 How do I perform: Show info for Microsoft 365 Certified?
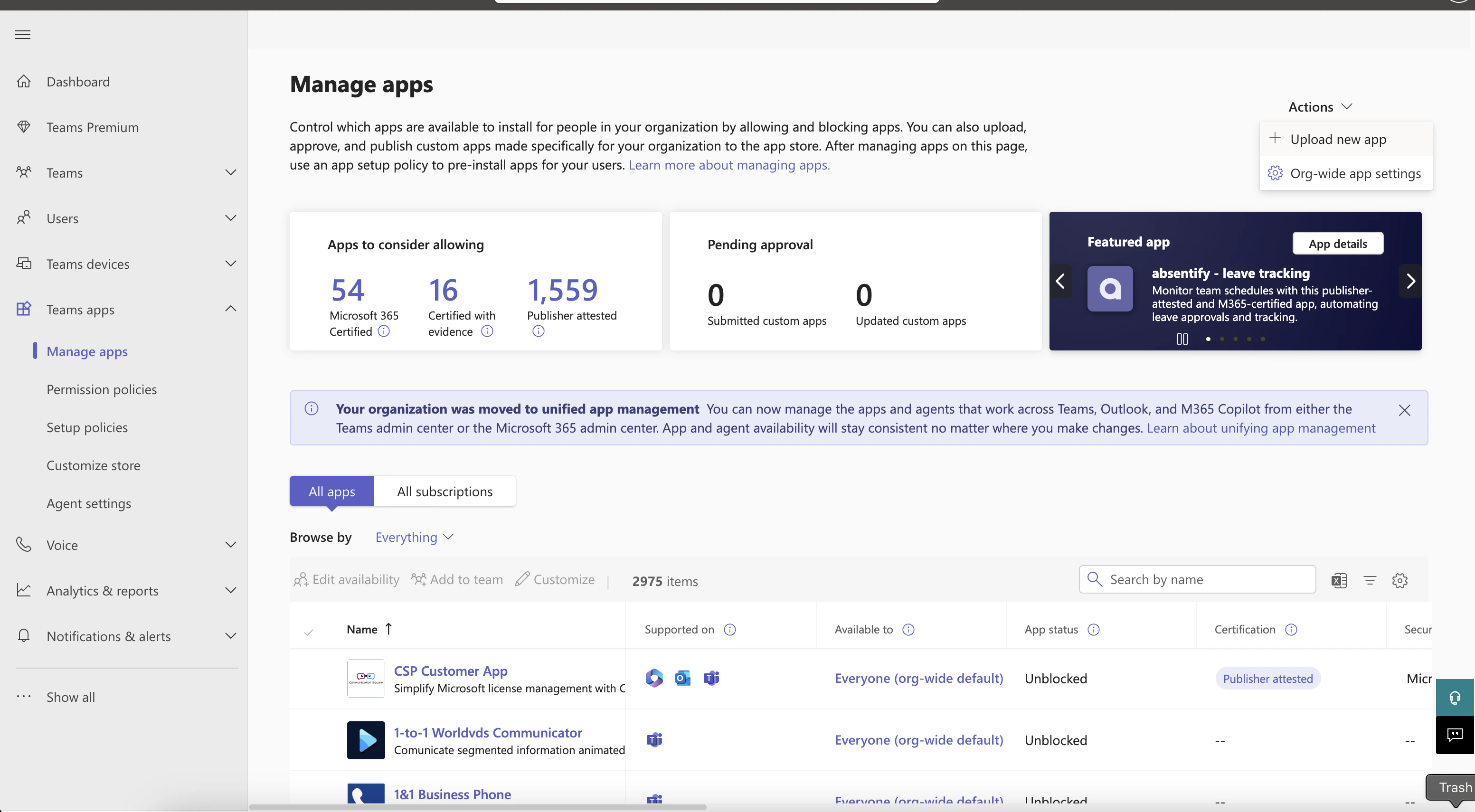click(x=384, y=331)
